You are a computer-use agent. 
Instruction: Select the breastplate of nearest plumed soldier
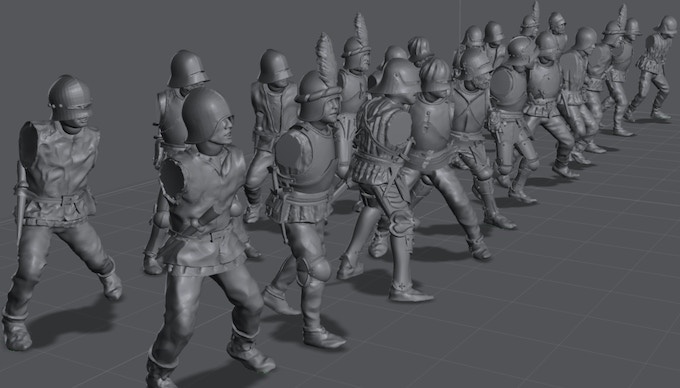coord(306,158)
